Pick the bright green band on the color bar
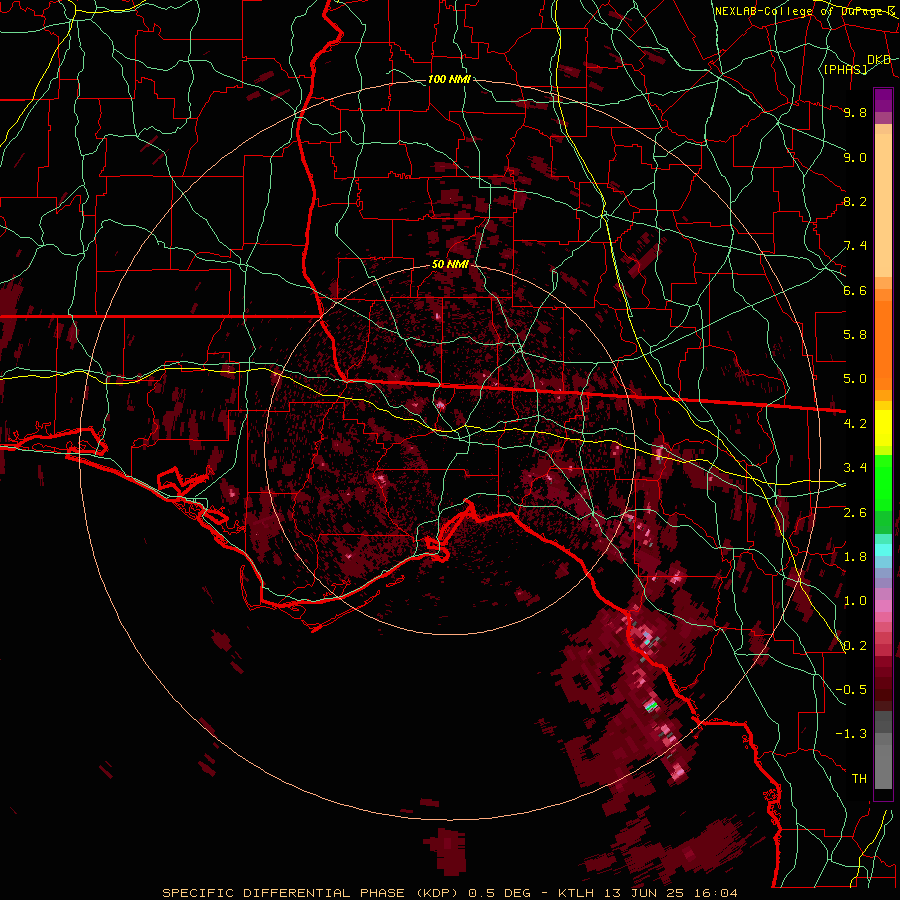Image resolution: width=900 pixels, height=900 pixels. 883,481
